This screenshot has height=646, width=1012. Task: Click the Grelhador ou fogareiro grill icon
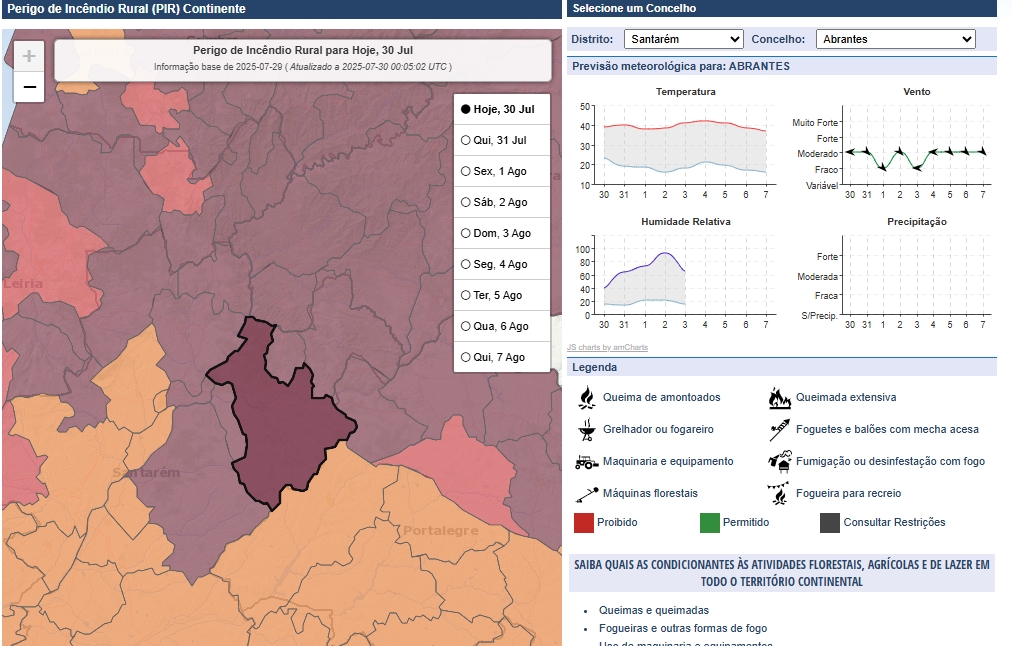click(586, 430)
